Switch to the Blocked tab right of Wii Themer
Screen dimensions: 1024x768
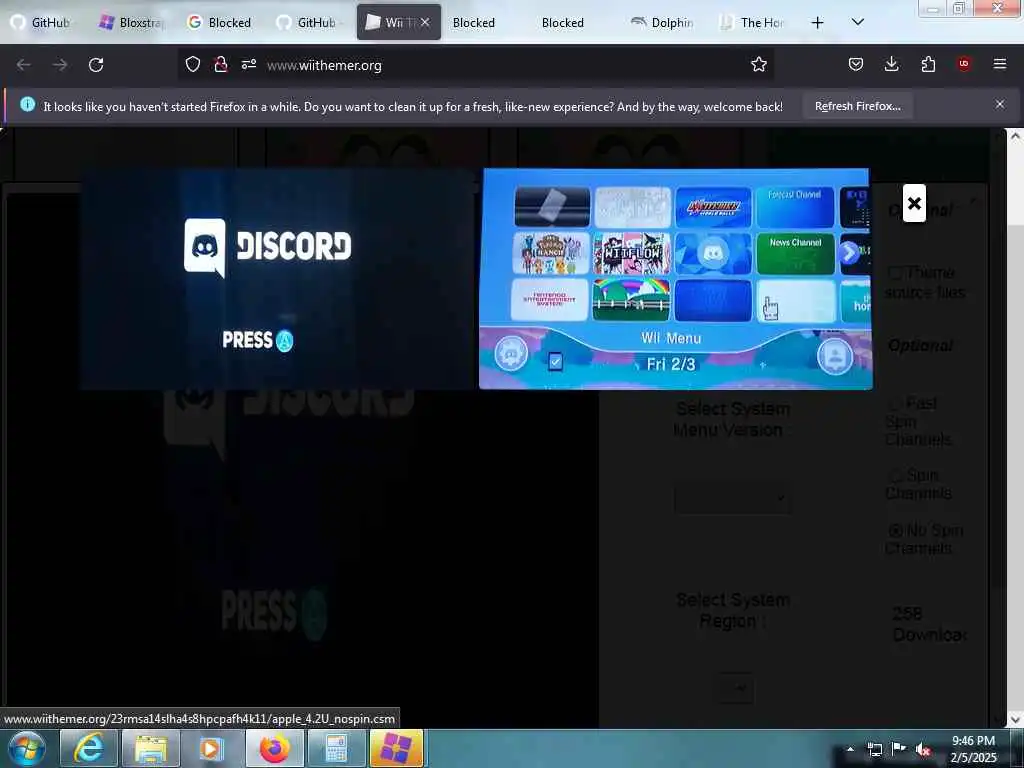pos(473,22)
